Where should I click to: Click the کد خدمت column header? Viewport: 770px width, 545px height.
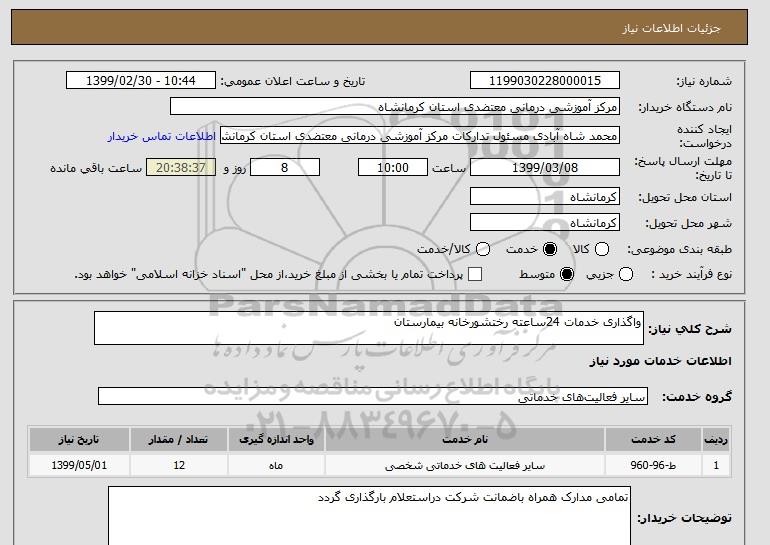point(653,439)
